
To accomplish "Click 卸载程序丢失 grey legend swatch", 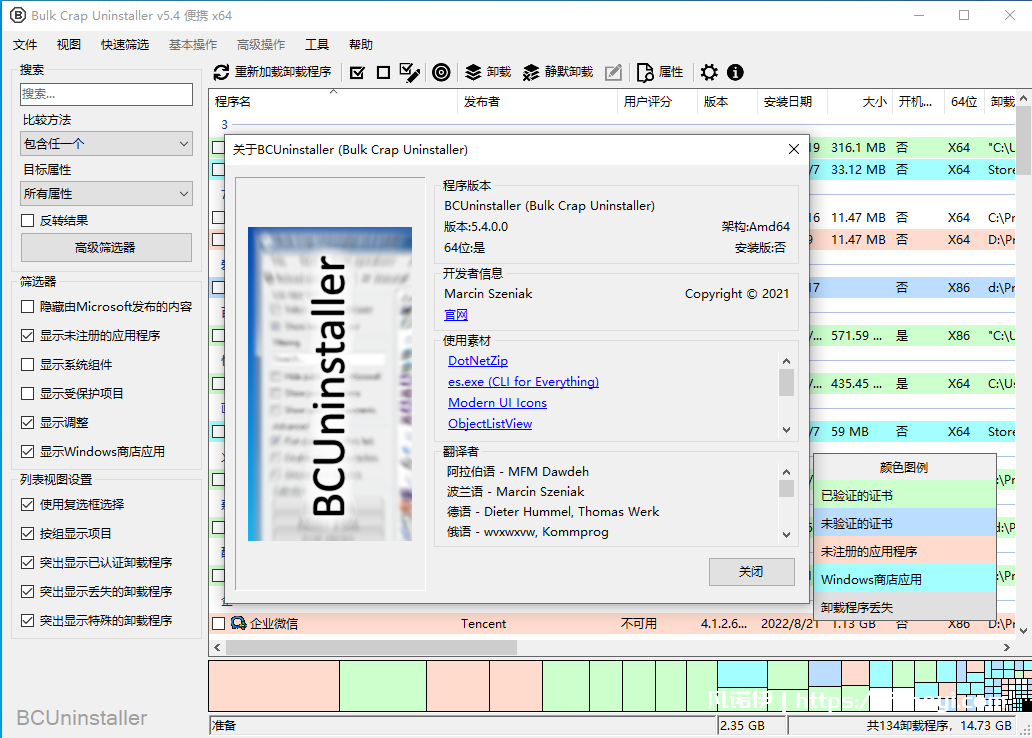I will [x=905, y=607].
